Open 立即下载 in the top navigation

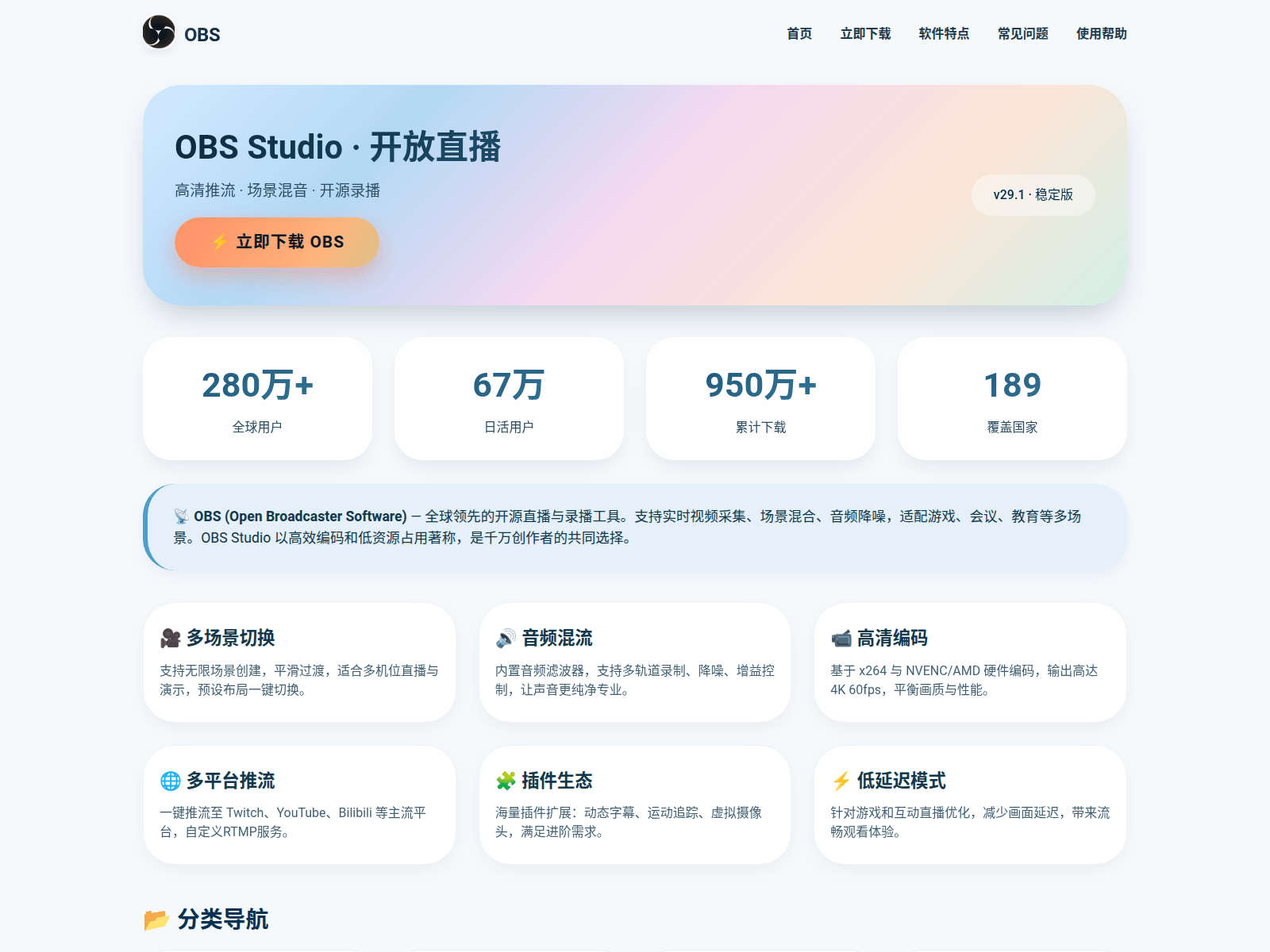[x=865, y=33]
